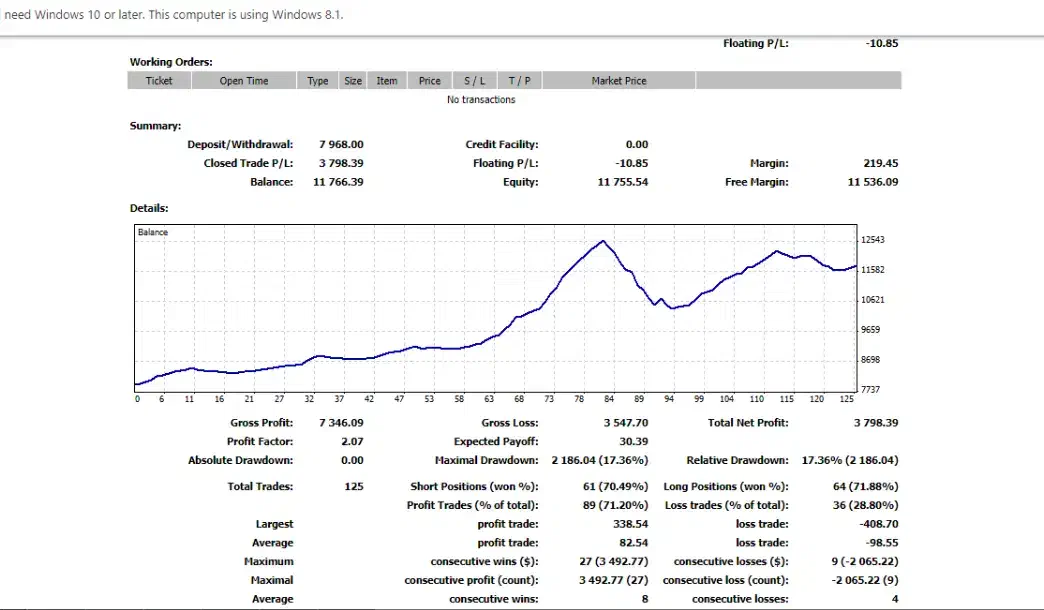Select the T / P column header

click(519, 81)
